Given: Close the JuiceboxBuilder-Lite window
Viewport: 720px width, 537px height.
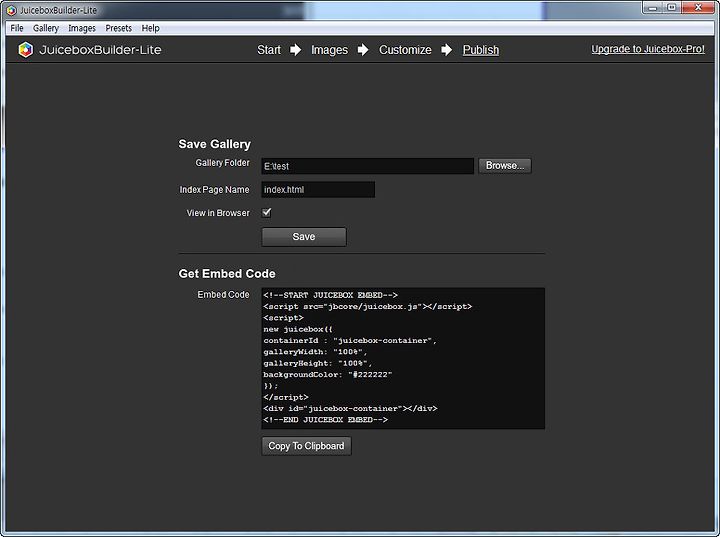Looking at the screenshot, I should [x=698, y=8].
